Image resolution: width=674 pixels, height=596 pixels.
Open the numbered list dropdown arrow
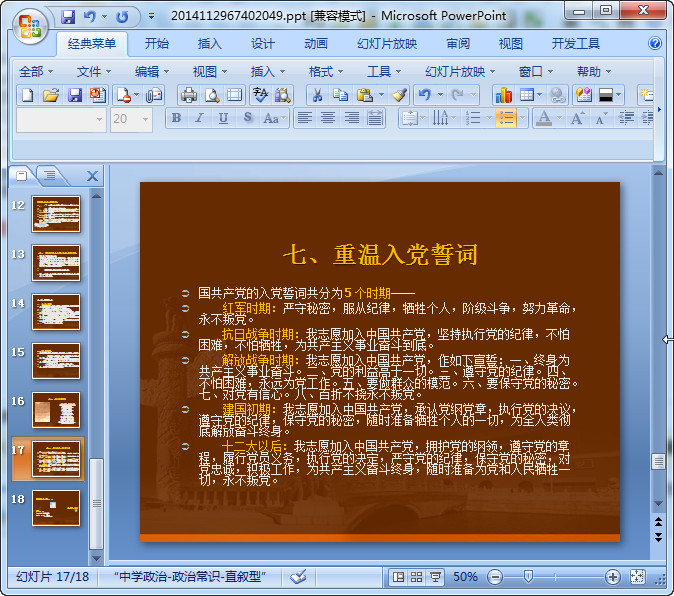[x=489, y=118]
